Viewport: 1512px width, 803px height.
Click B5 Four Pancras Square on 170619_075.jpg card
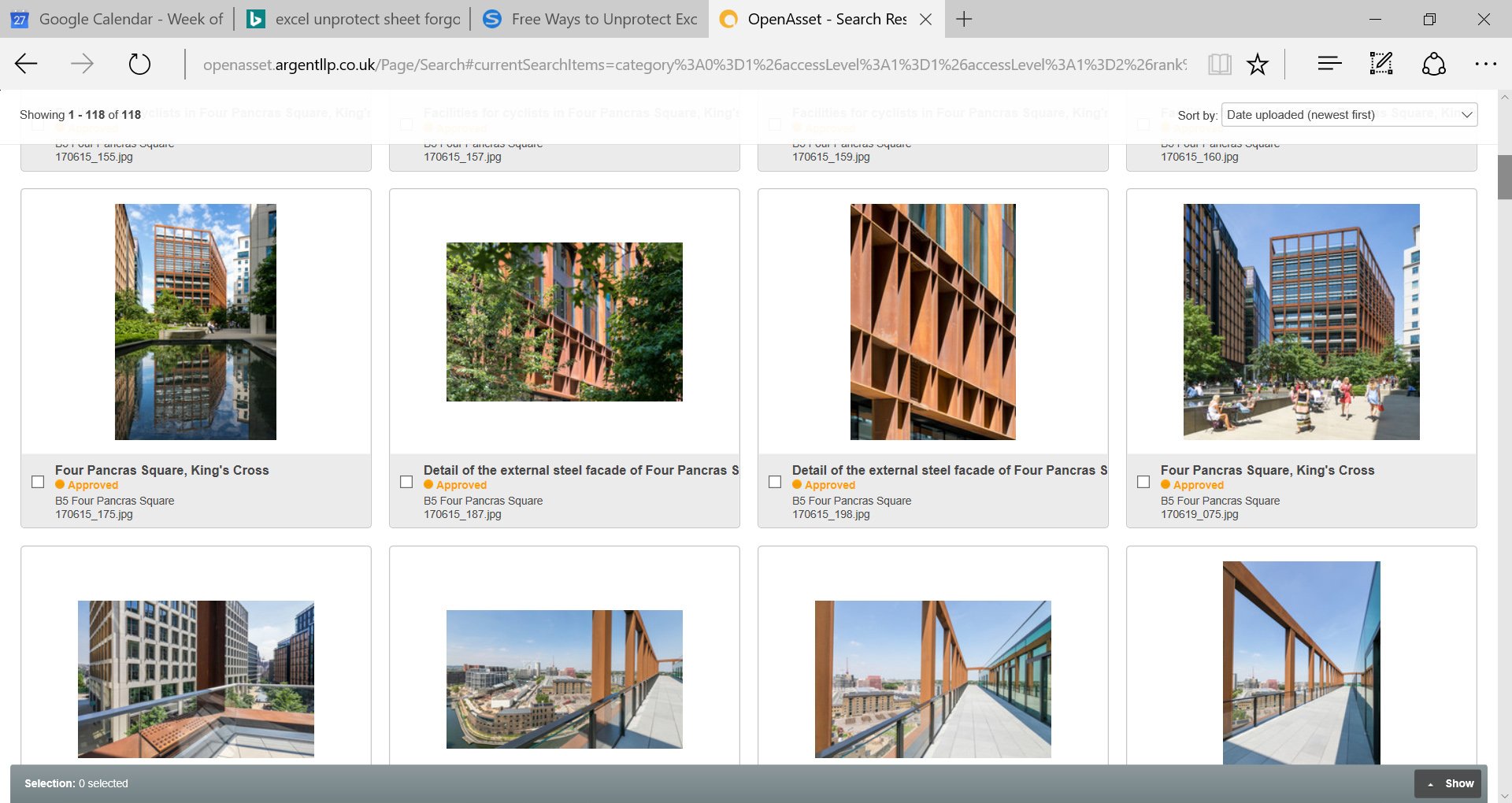[1221, 501]
